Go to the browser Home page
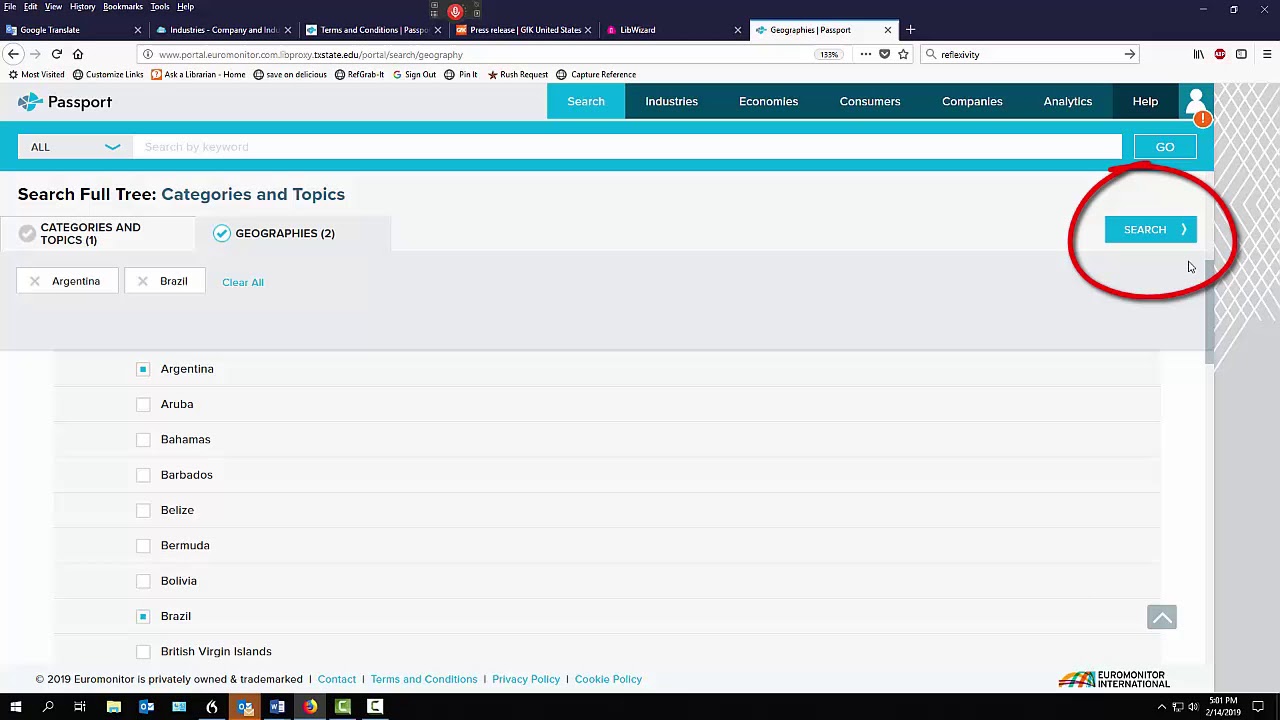Screen dimensions: 1280x720 (78, 54)
